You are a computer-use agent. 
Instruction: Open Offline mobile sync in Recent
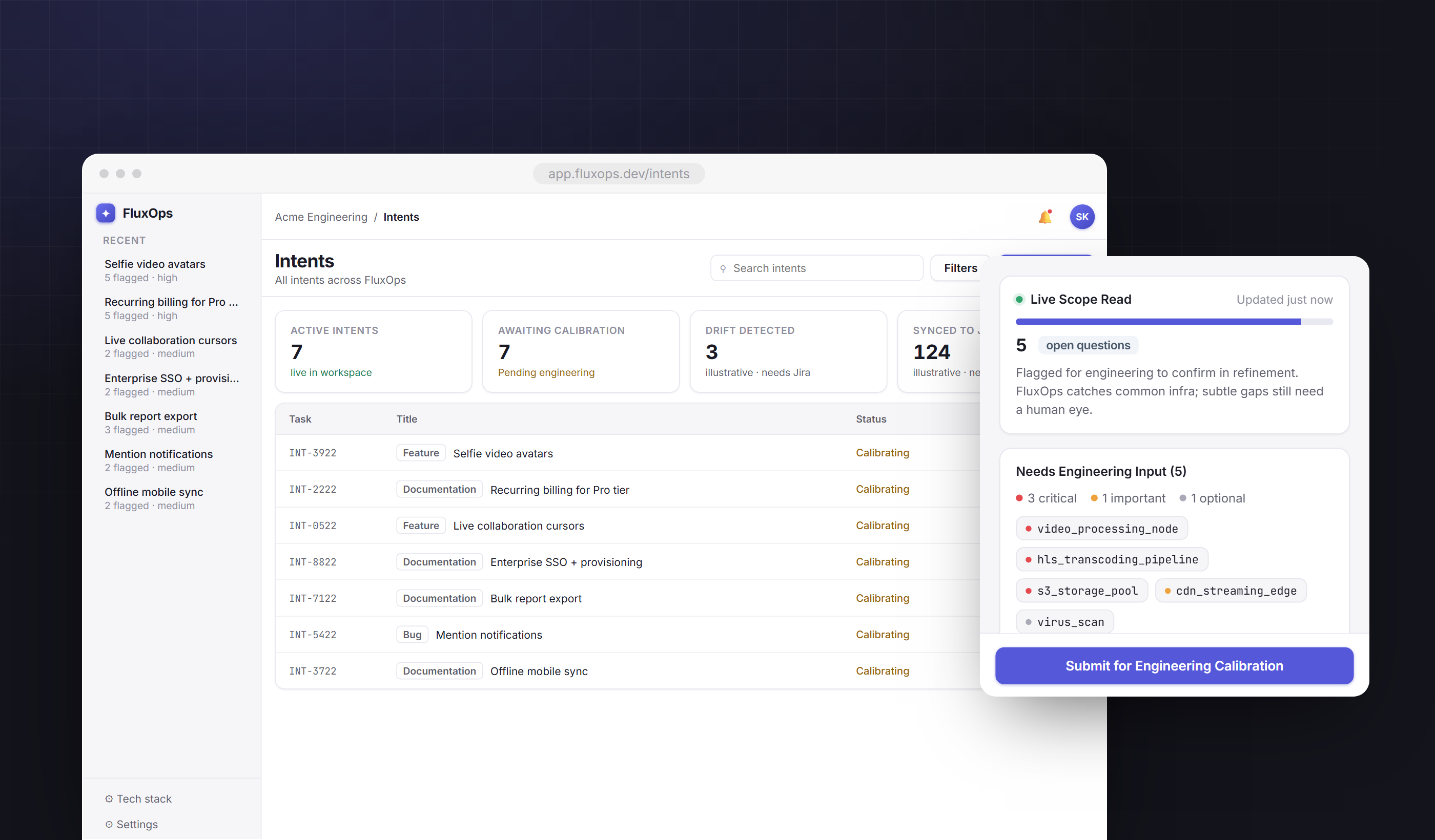click(172, 498)
